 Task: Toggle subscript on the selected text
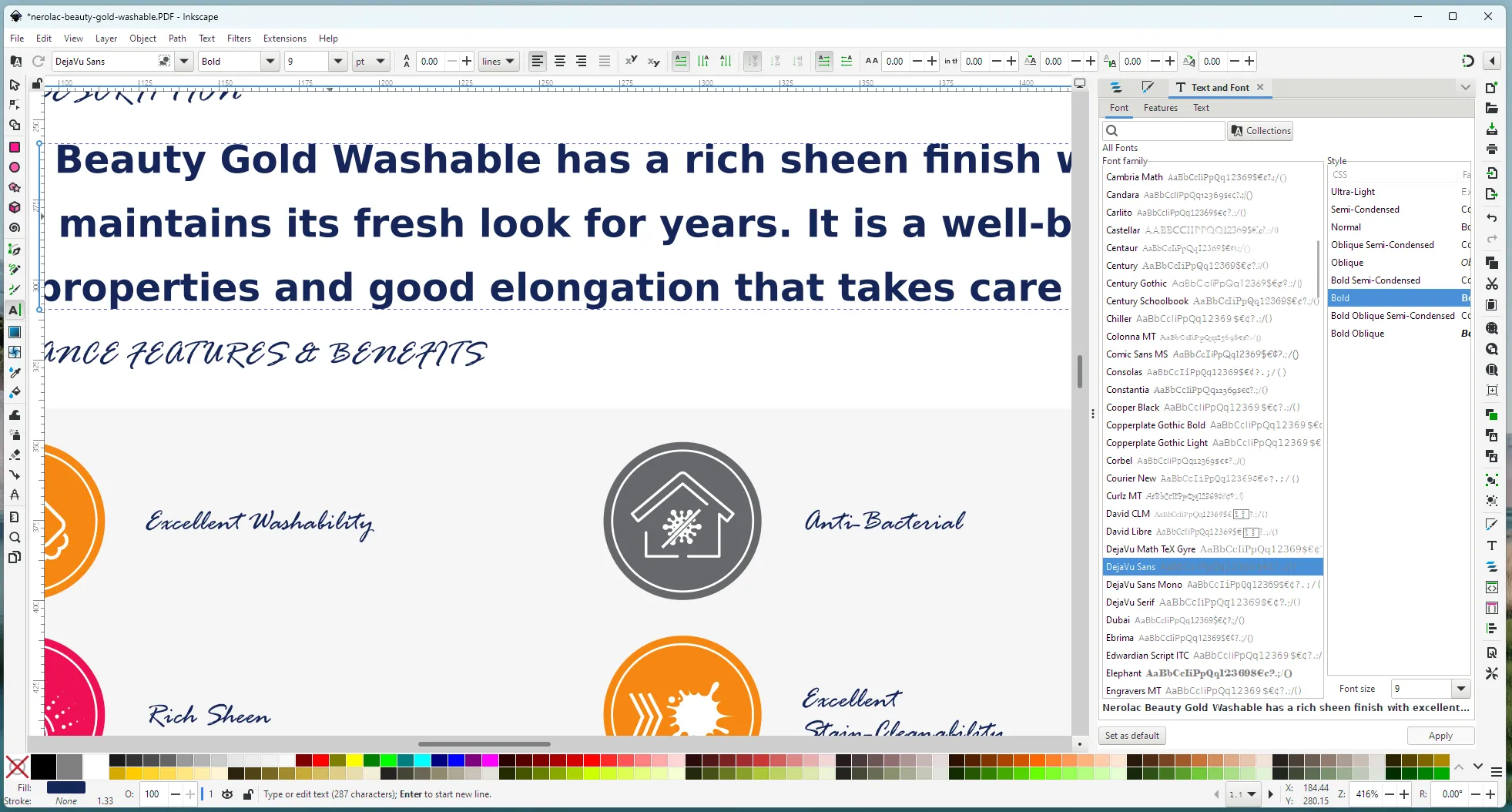pyautogui.click(x=653, y=61)
